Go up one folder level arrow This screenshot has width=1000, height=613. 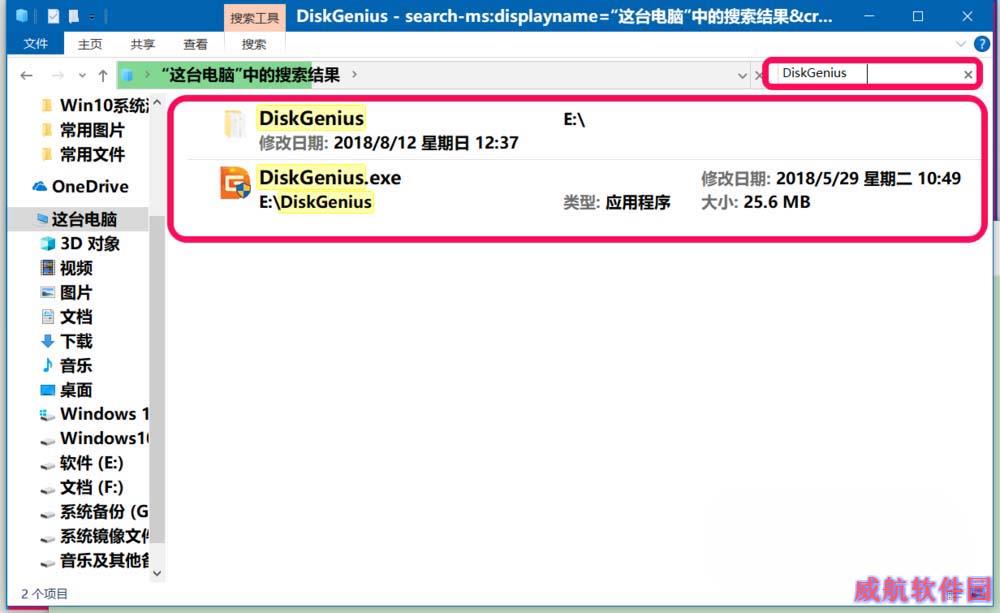[x=103, y=75]
